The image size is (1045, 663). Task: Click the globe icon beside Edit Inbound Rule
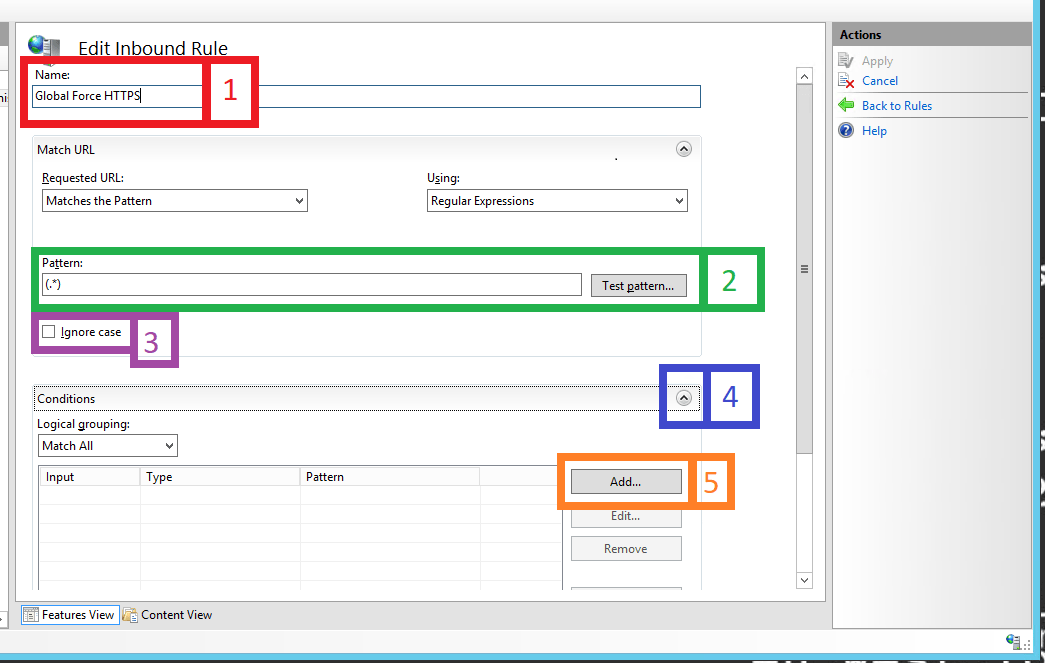click(44, 46)
